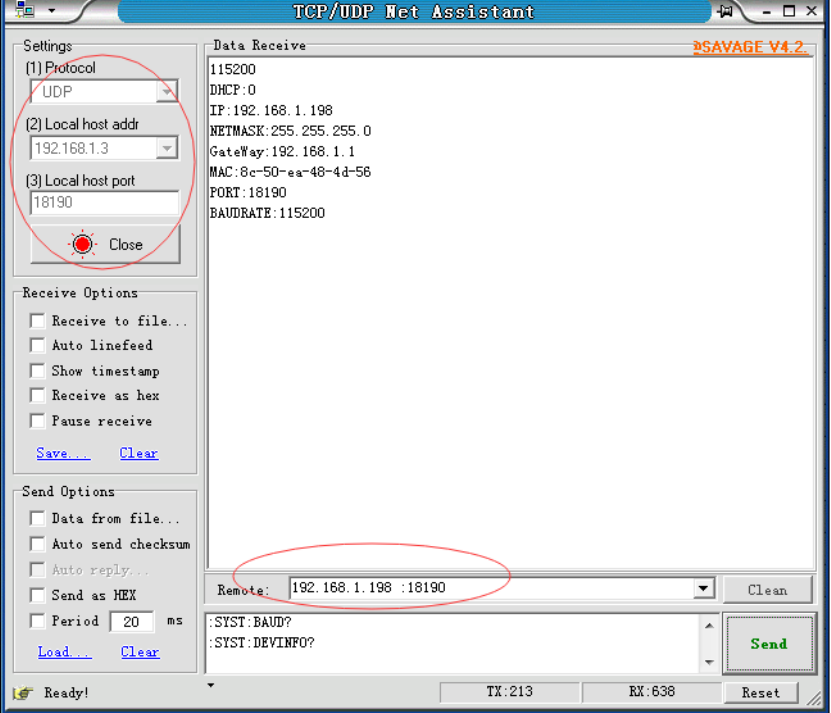Click the DHCP:0 received line
Viewport: 831px width, 713px height.
tap(233, 90)
